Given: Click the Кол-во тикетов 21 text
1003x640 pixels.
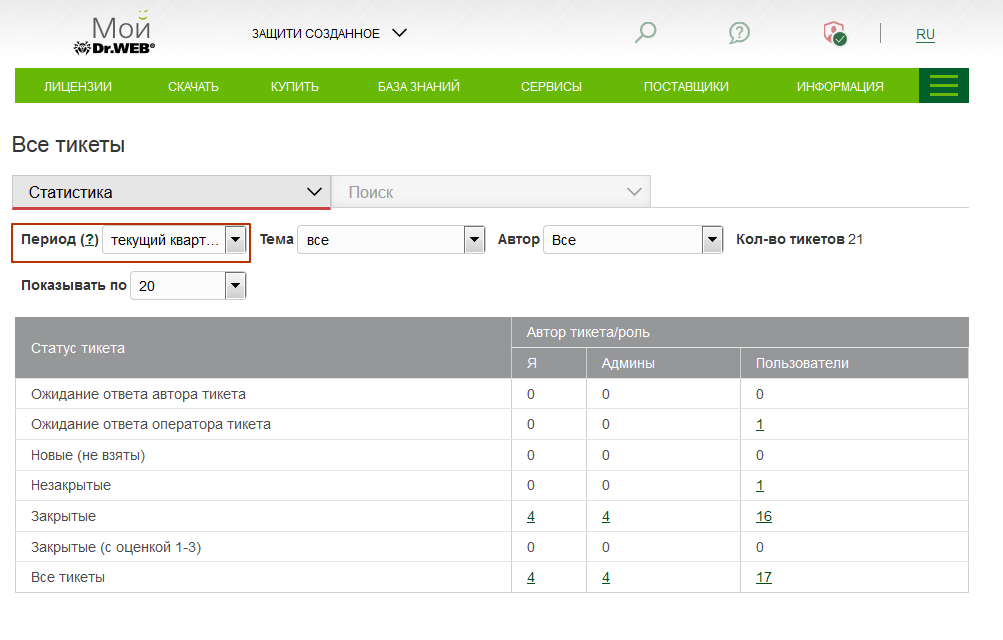Looking at the screenshot, I should tap(800, 239).
